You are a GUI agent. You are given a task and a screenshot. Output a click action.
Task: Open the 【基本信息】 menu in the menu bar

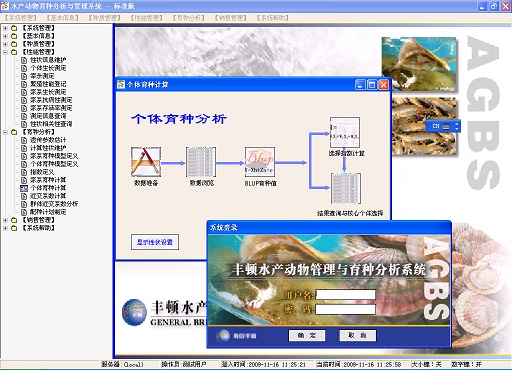pyautogui.click(x=62, y=18)
